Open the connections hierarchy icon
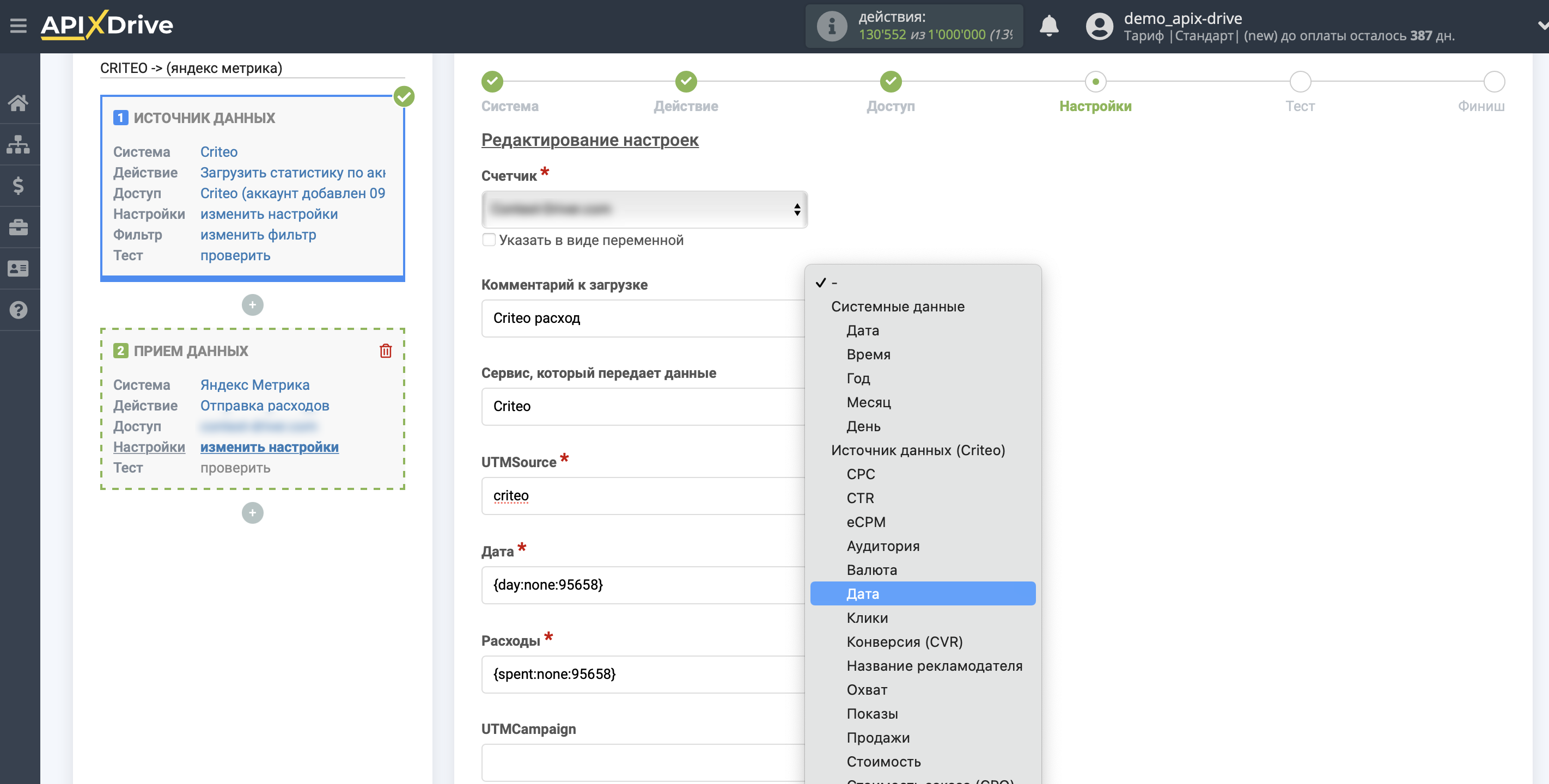 [18, 144]
